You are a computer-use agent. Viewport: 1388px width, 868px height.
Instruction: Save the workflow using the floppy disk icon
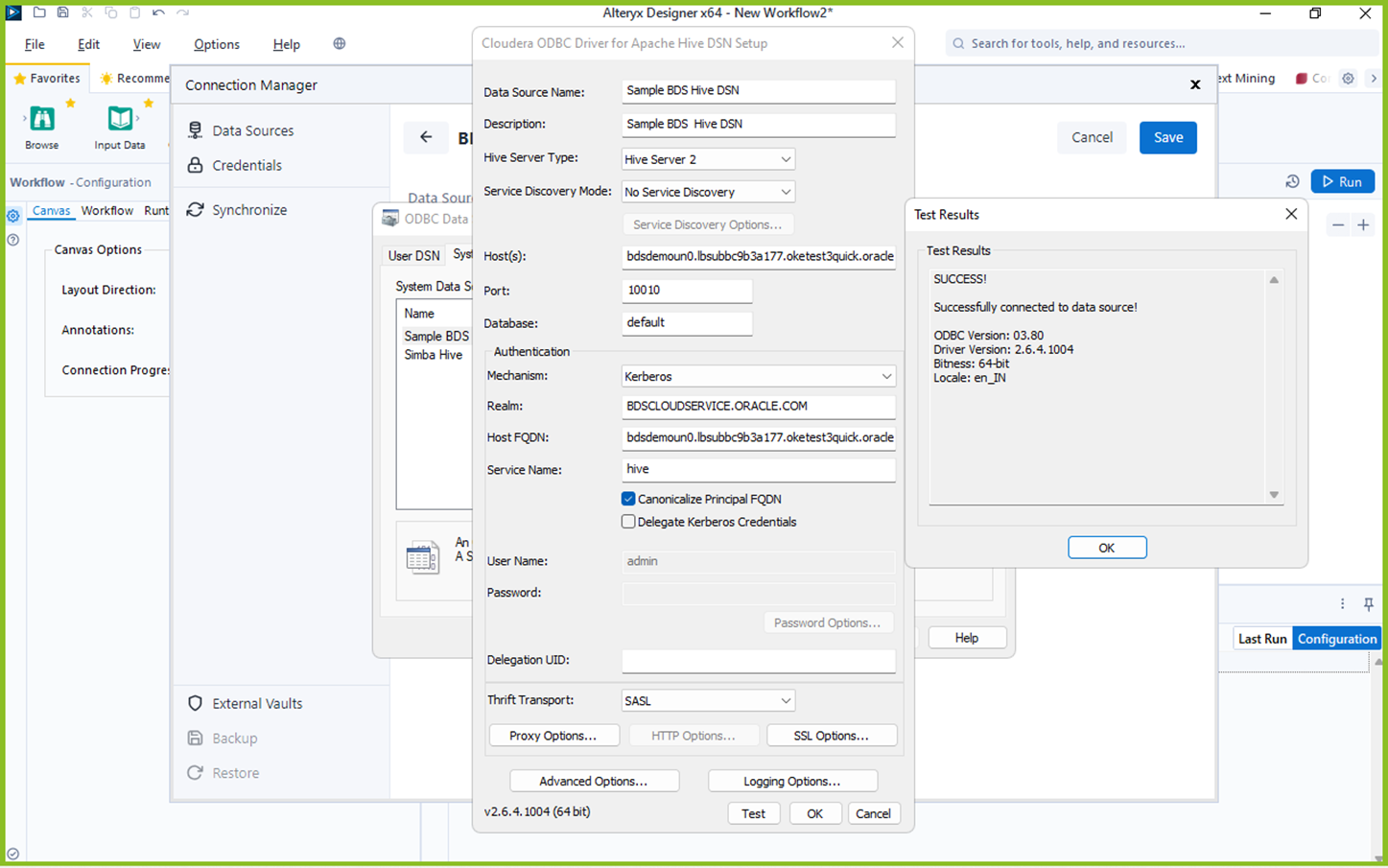[62, 12]
